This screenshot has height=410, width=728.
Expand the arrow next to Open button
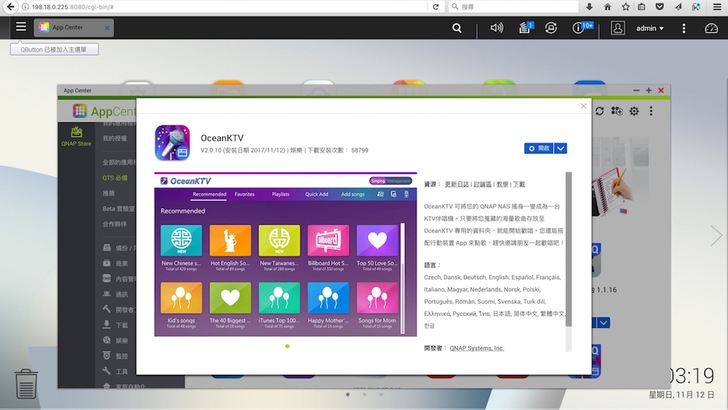561,148
